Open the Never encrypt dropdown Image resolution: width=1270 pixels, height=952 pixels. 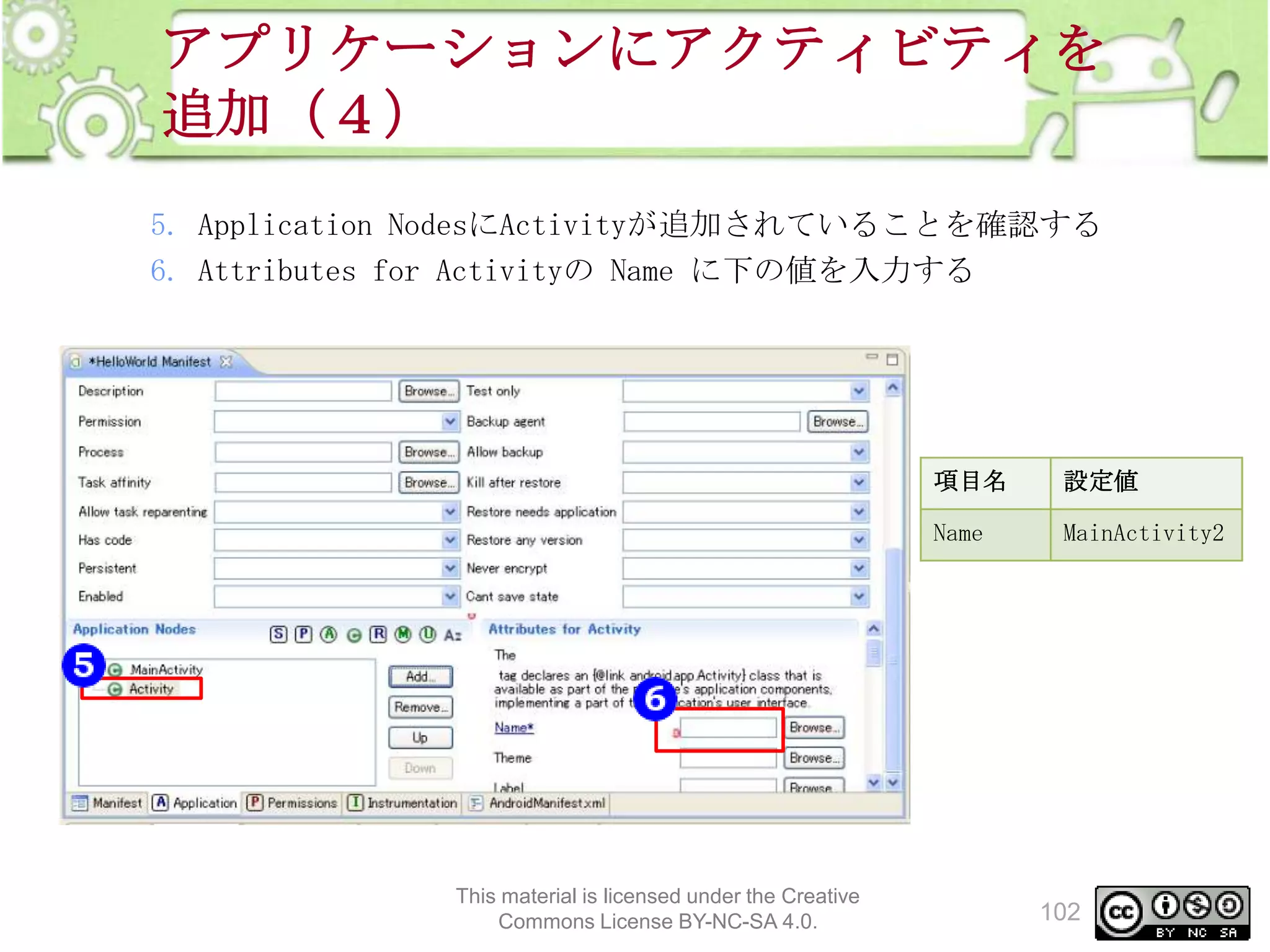click(859, 568)
